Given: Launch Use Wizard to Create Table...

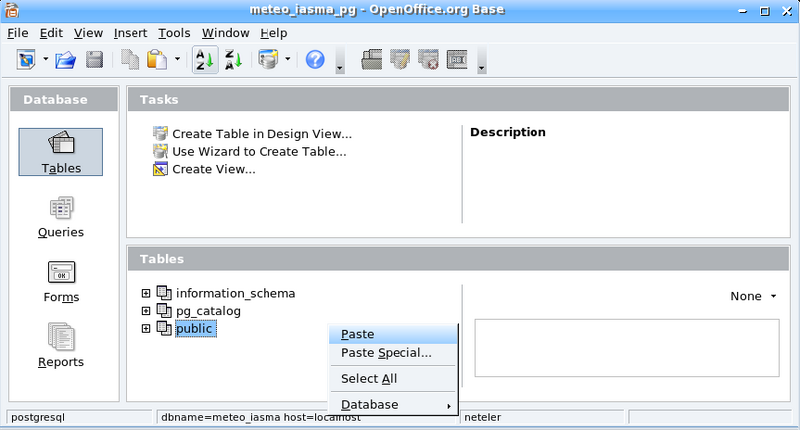Looking at the screenshot, I should click(259, 151).
